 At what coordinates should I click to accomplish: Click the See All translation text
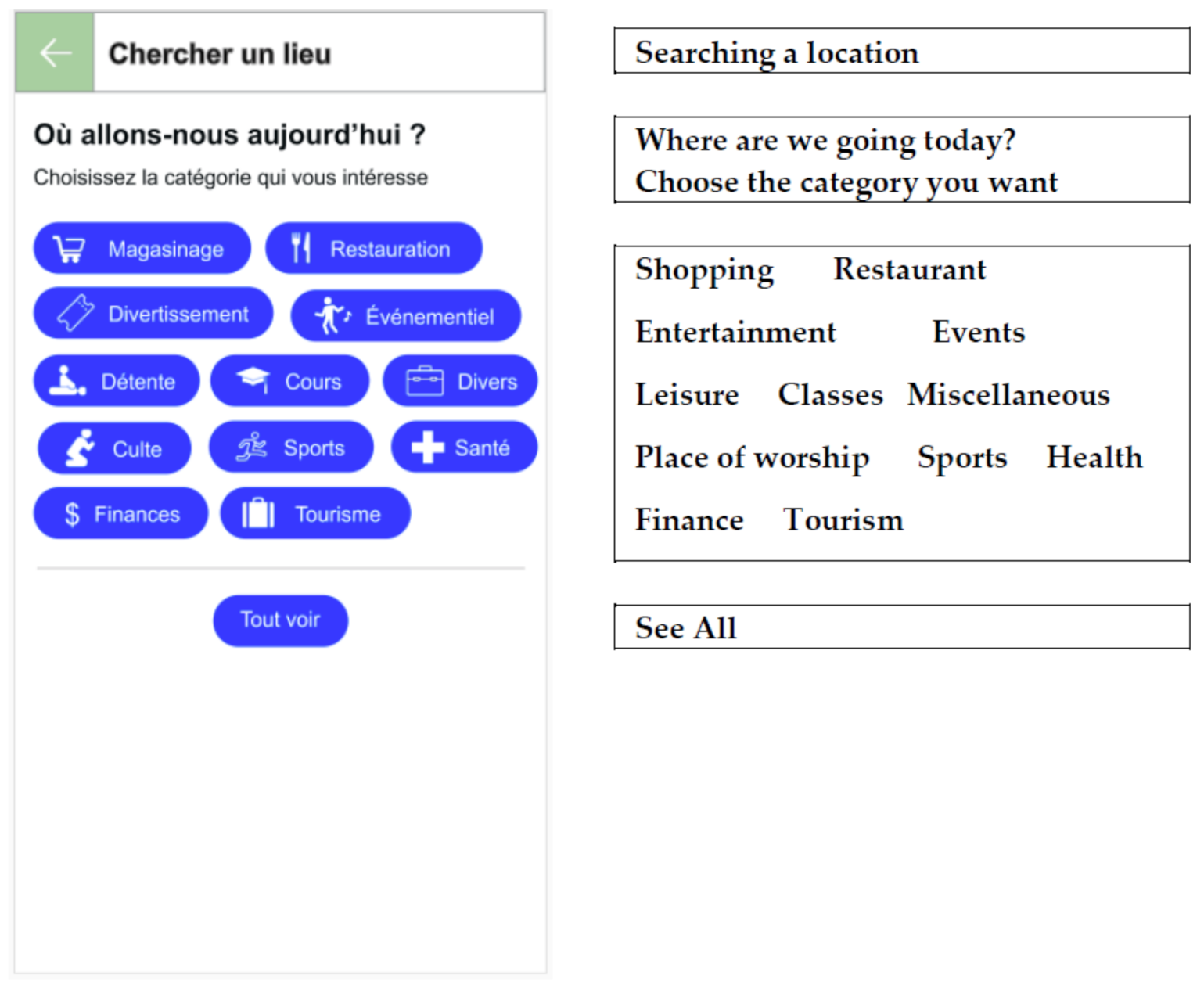coord(686,627)
